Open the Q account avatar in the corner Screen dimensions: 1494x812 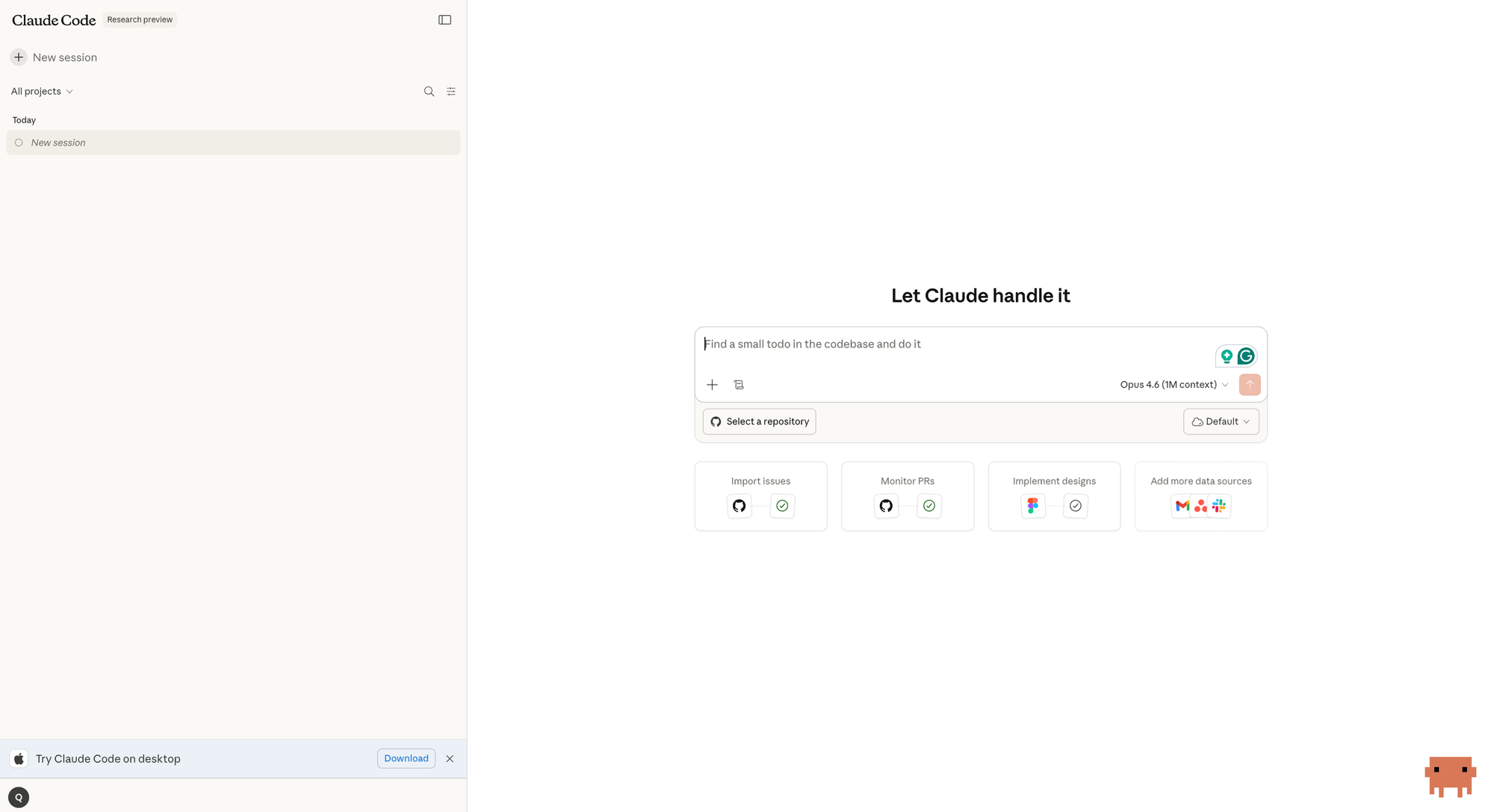pyautogui.click(x=18, y=797)
